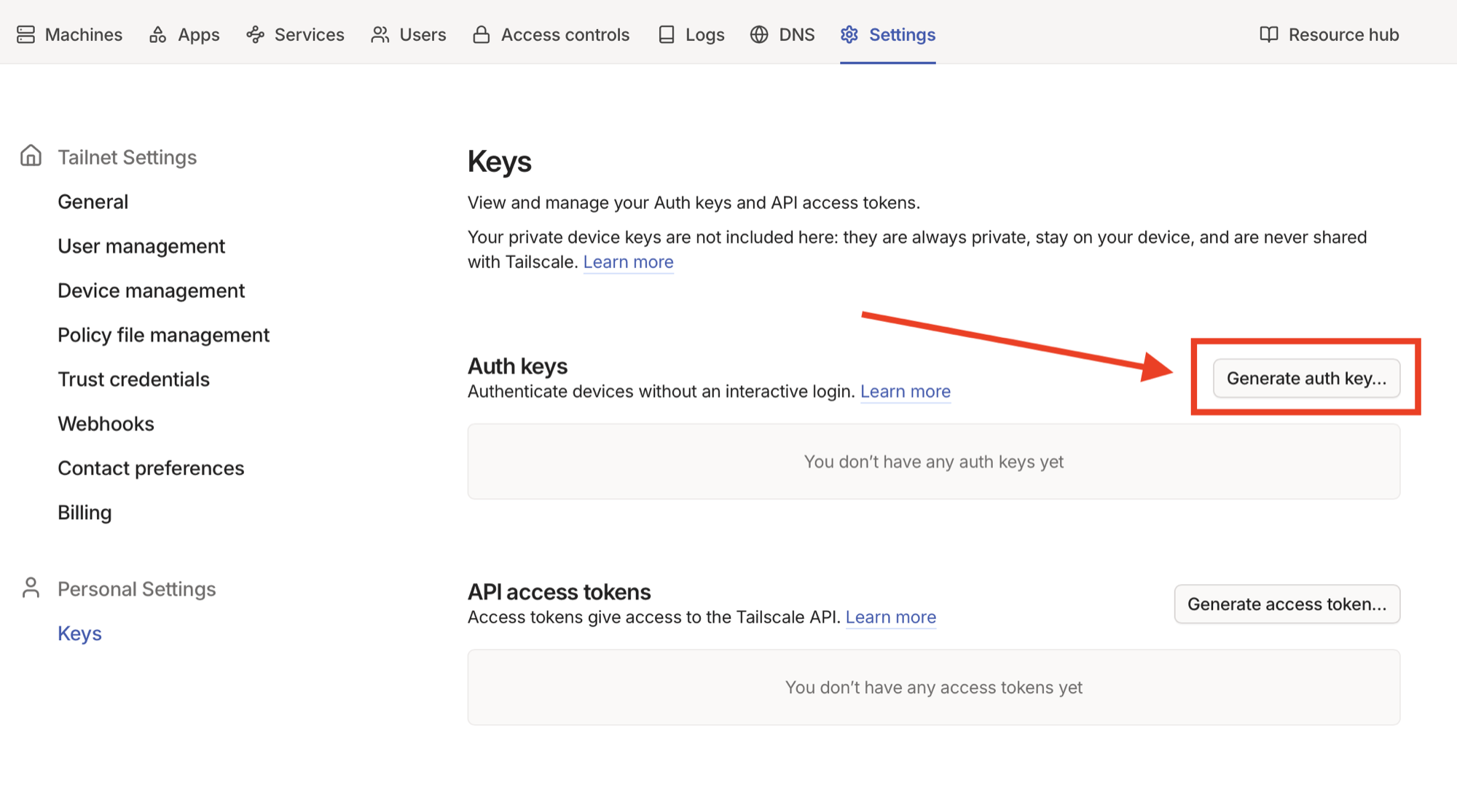Open the Machines tab
The width and height of the screenshot is (1457, 812).
pyautogui.click(x=70, y=34)
